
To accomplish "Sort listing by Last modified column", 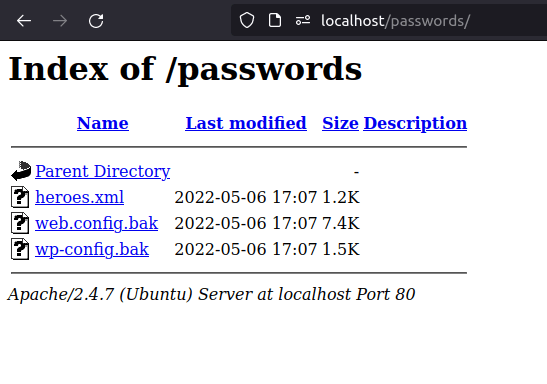I will [x=246, y=123].
